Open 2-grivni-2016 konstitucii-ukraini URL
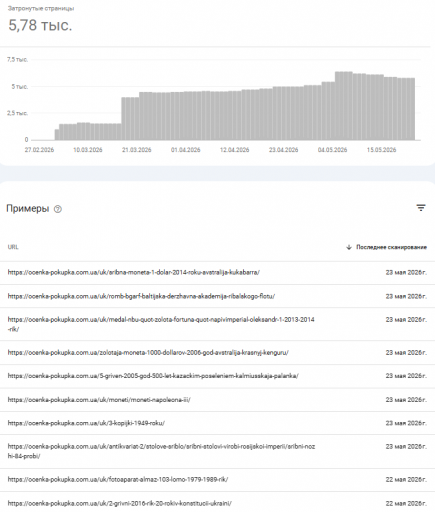 tap(119, 503)
